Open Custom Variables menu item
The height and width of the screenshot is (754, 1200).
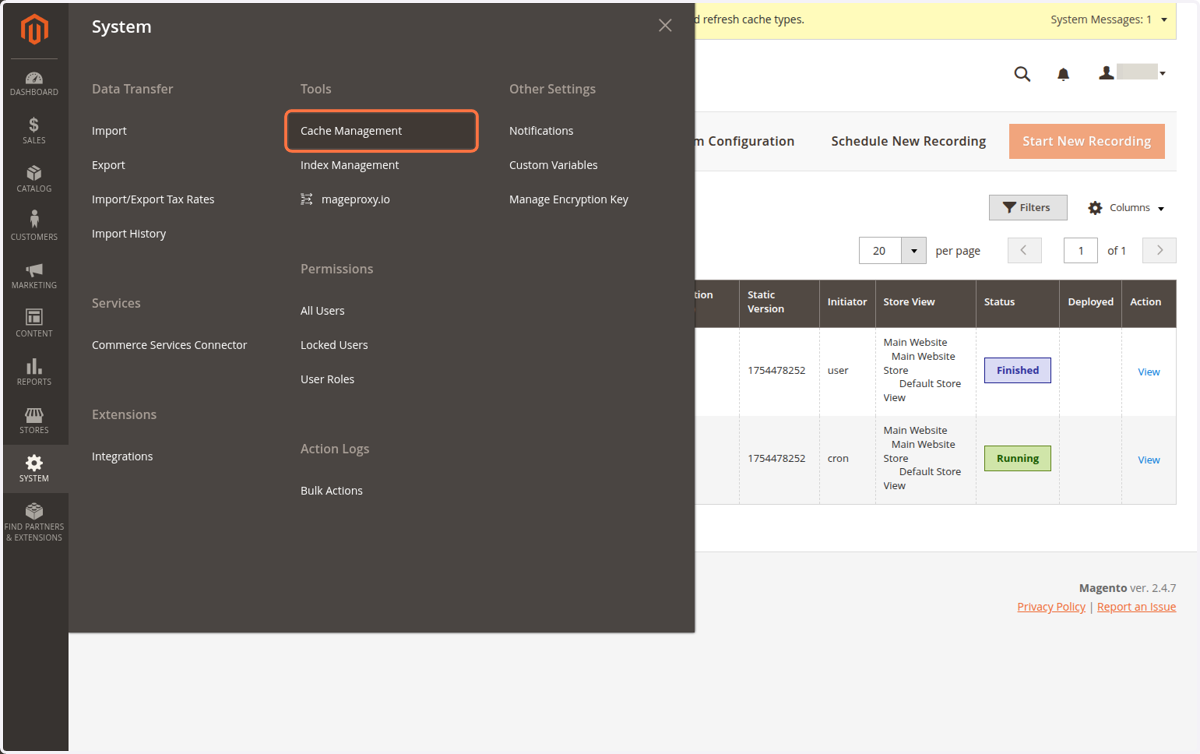coord(553,165)
